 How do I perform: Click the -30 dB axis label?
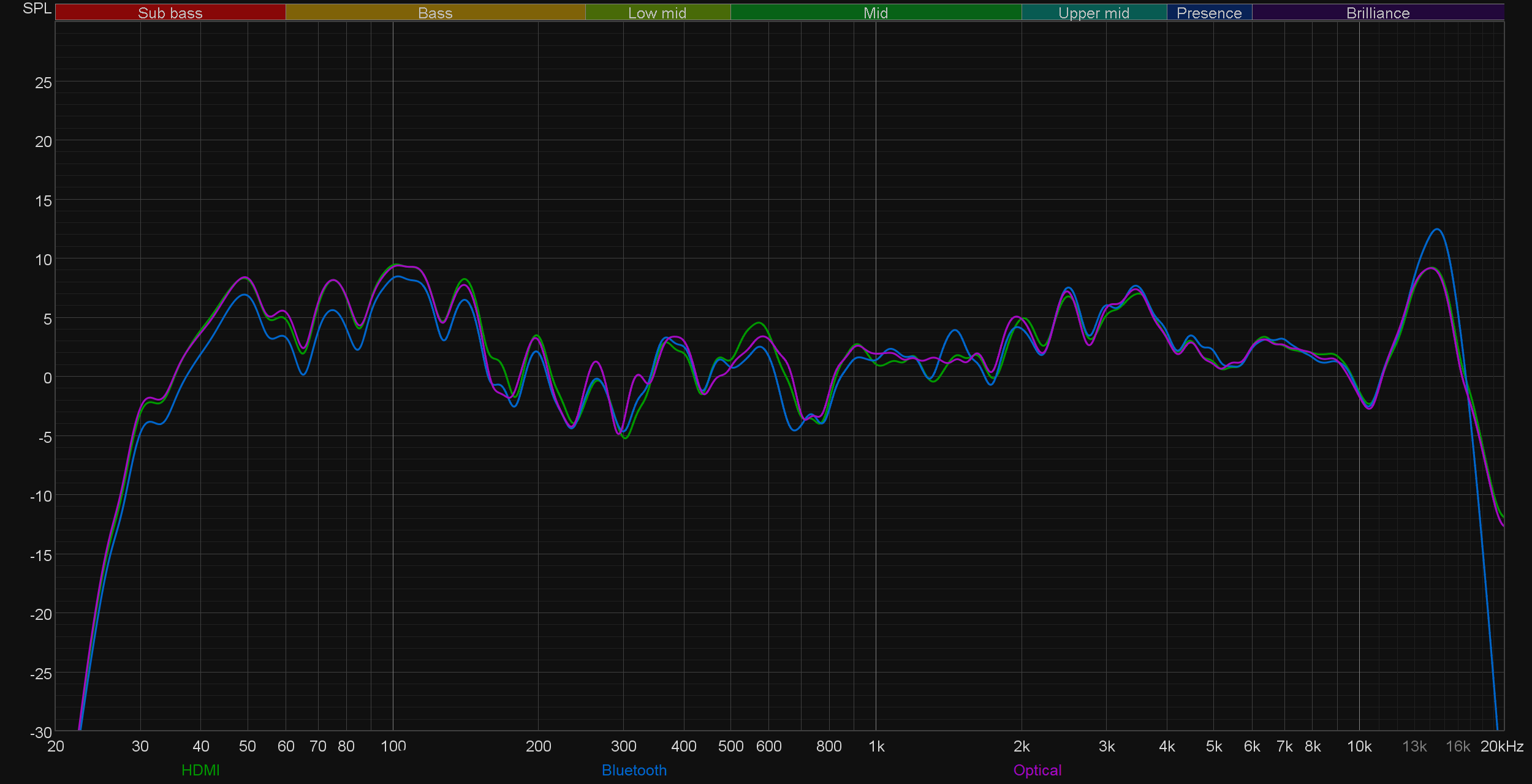tap(40, 732)
